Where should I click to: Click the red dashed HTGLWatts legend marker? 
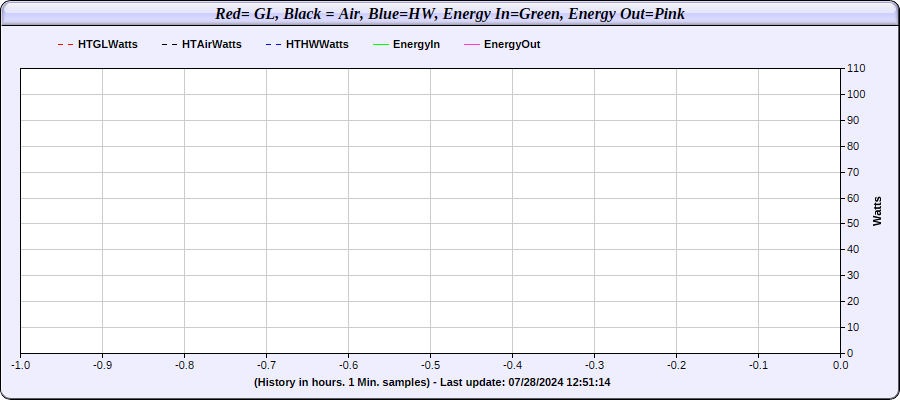coord(65,44)
